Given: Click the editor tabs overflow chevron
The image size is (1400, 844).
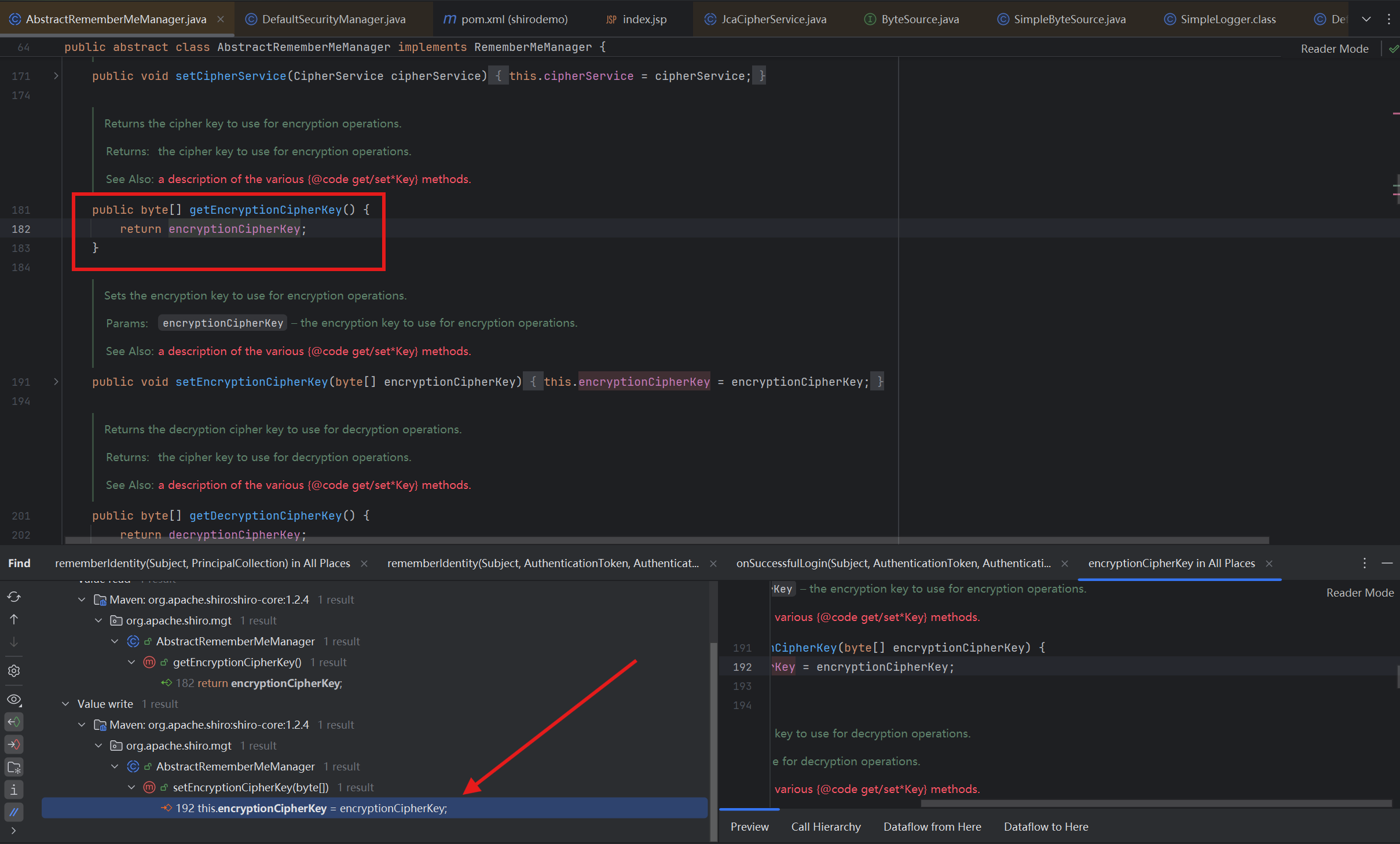Looking at the screenshot, I should click(1366, 19).
